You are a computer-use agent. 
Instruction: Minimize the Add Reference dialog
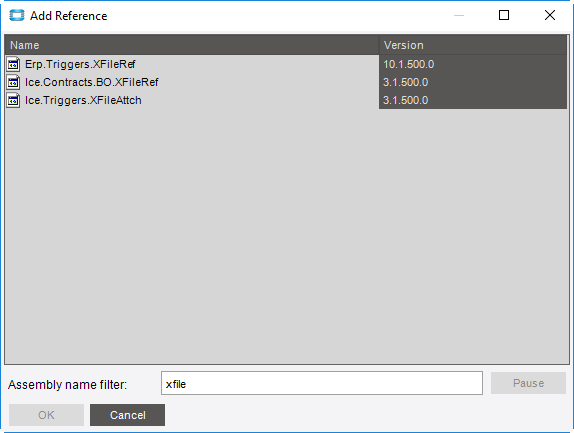click(459, 15)
